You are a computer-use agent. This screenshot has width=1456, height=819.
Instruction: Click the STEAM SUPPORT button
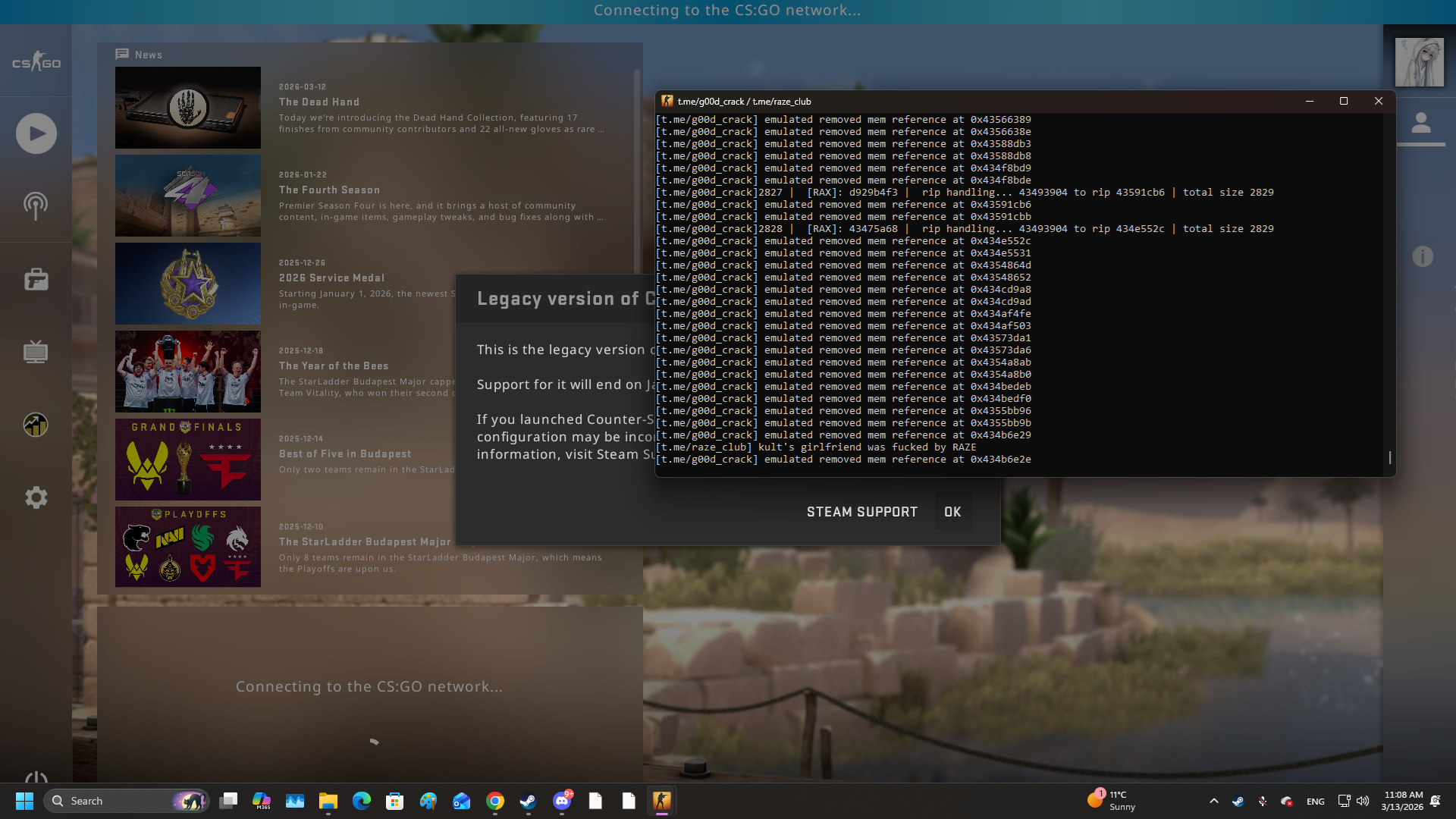click(861, 512)
